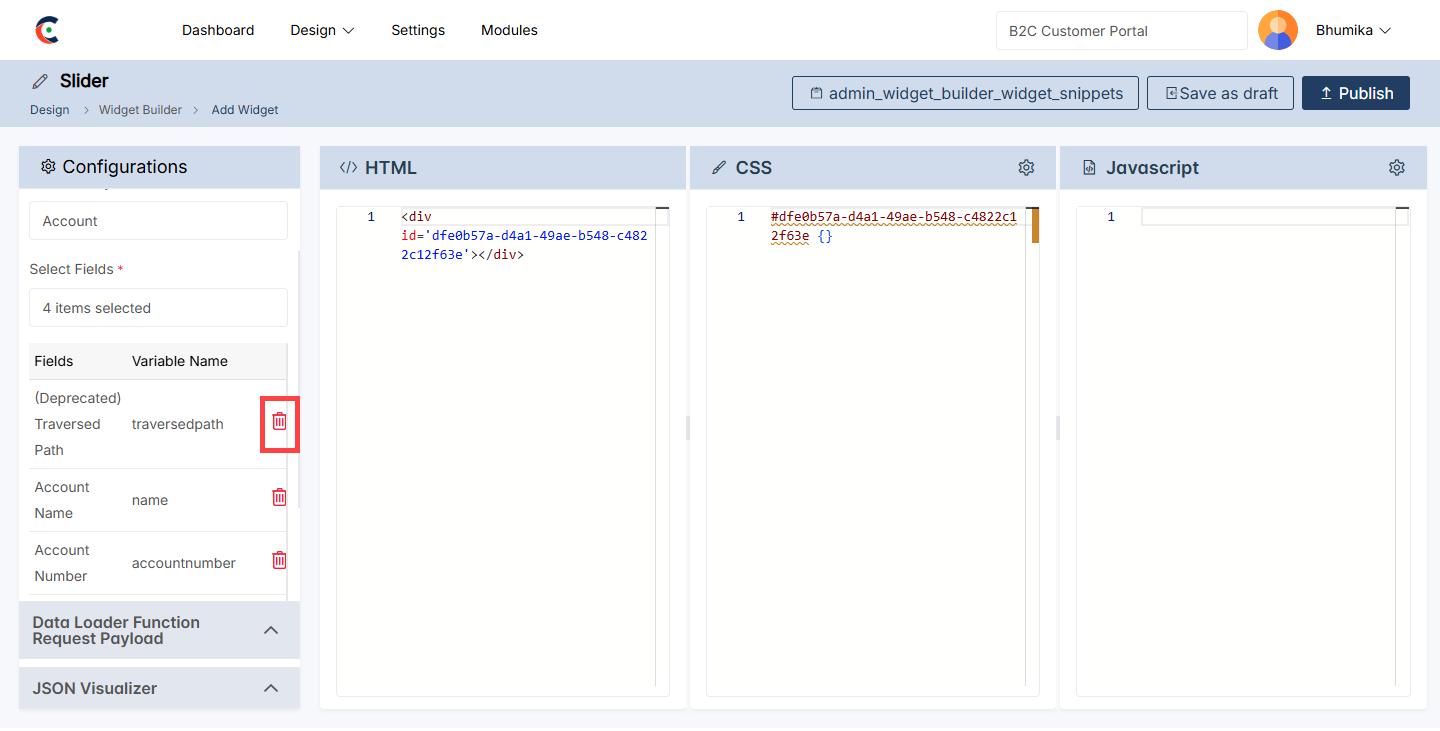Image resolution: width=1440 pixels, height=731 pixels.
Task: Delete the Account Name field row
Action: coord(280,498)
